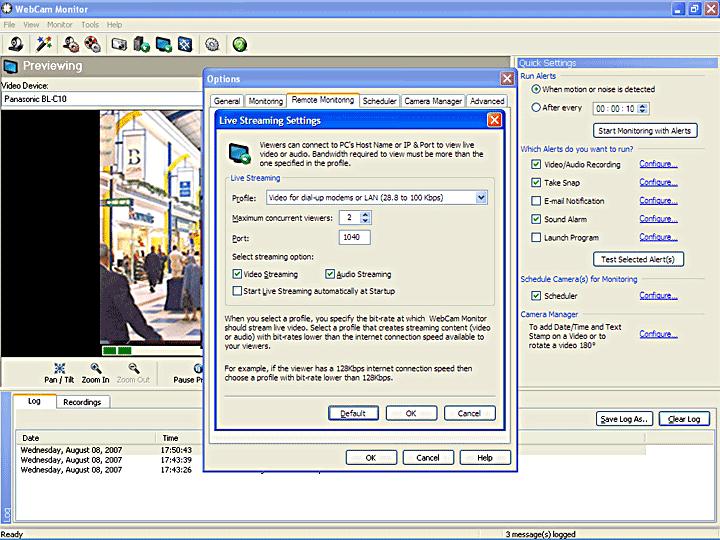Click Help button in Options dialog
Viewport: 720px width, 540px height.
click(x=485, y=458)
